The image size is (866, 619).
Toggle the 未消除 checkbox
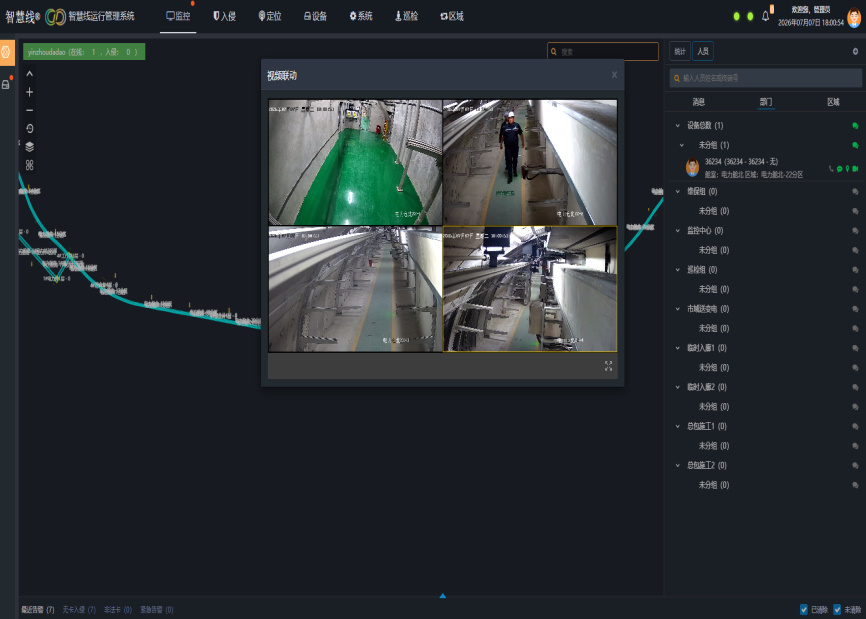point(837,610)
